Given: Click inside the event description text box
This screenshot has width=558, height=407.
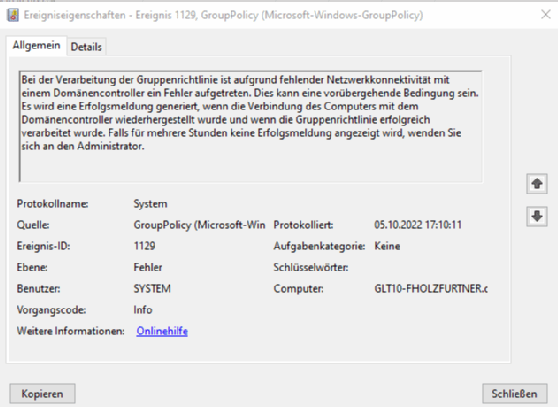Looking at the screenshot, I should pyautogui.click(x=251, y=127).
